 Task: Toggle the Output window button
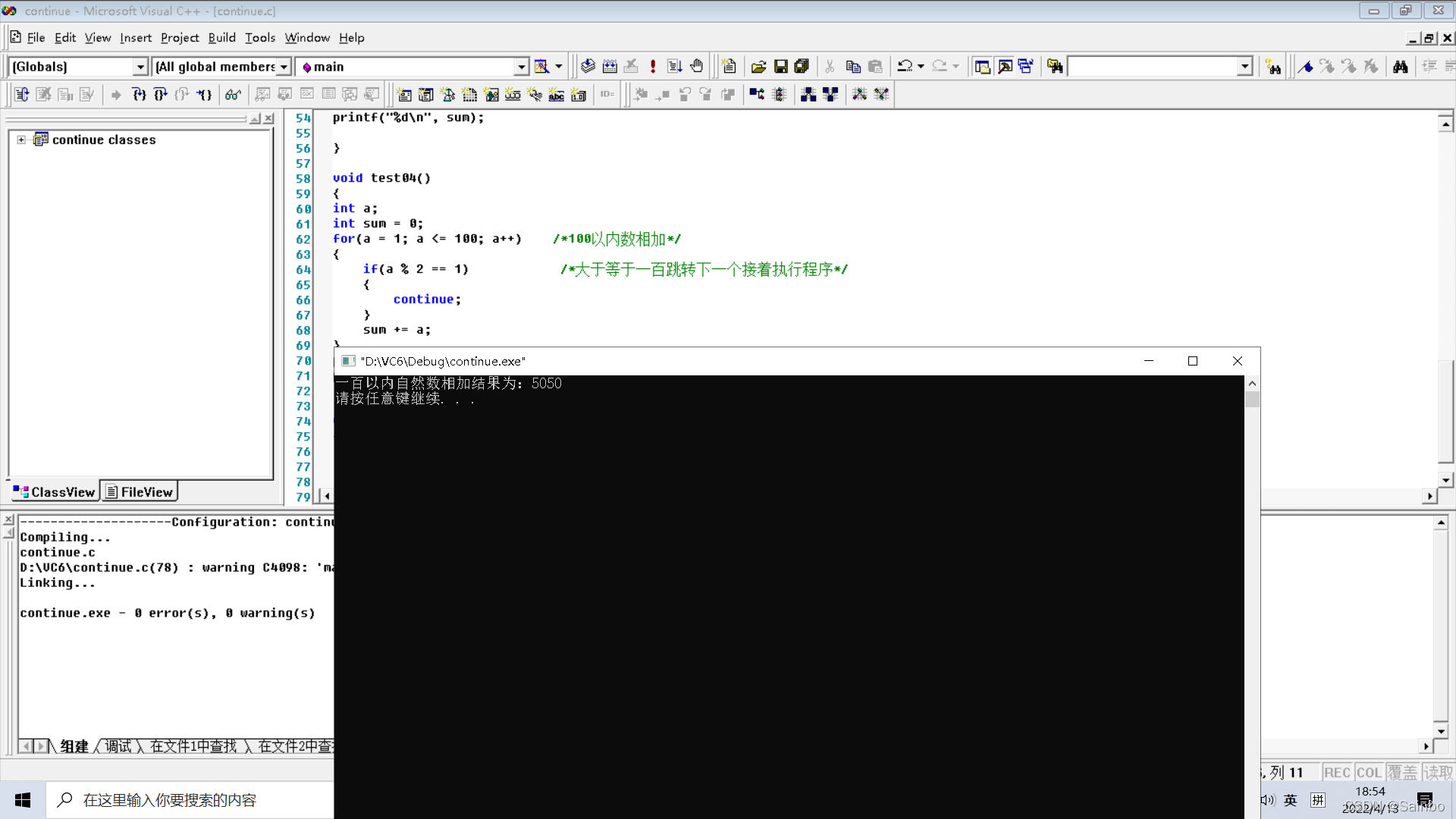[x=1005, y=67]
